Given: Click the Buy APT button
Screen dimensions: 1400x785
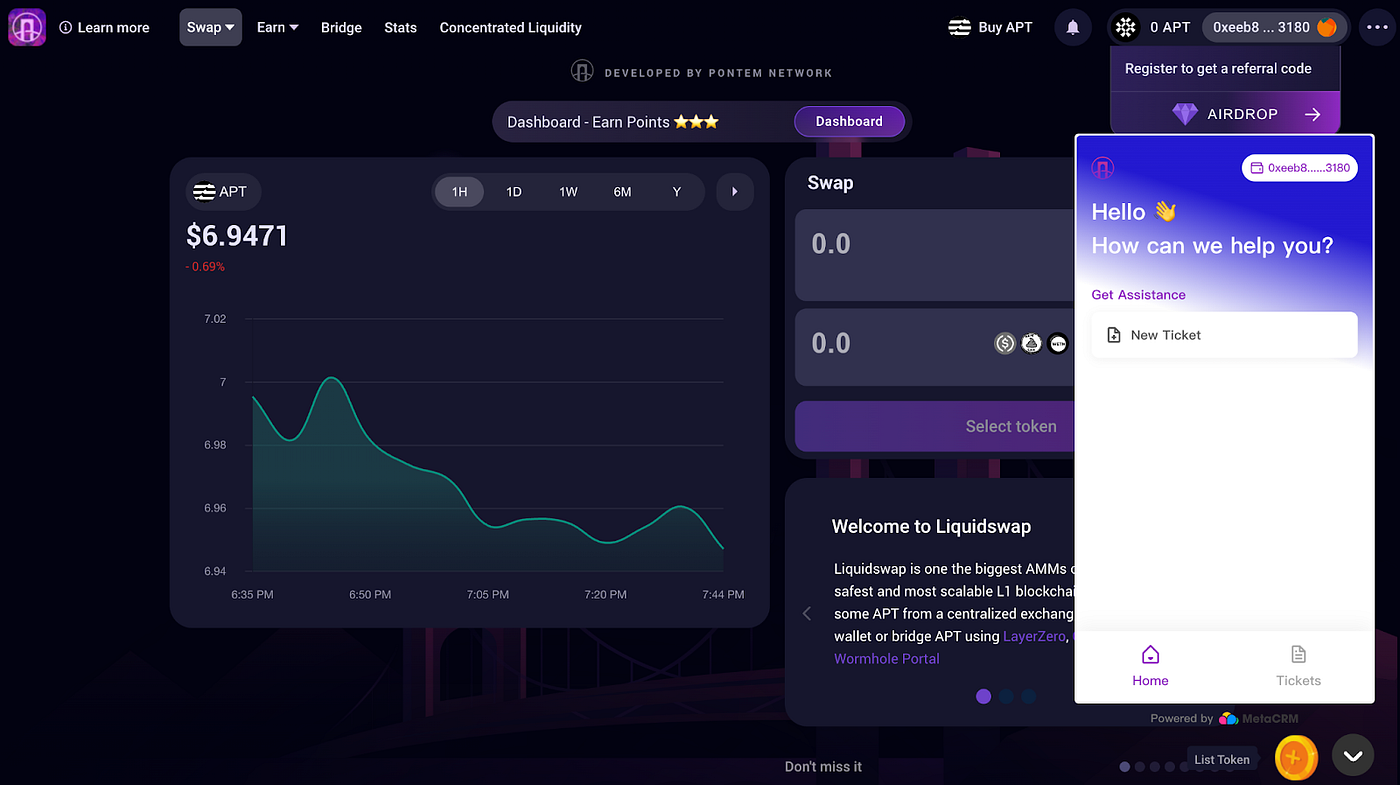Looking at the screenshot, I should pos(990,27).
